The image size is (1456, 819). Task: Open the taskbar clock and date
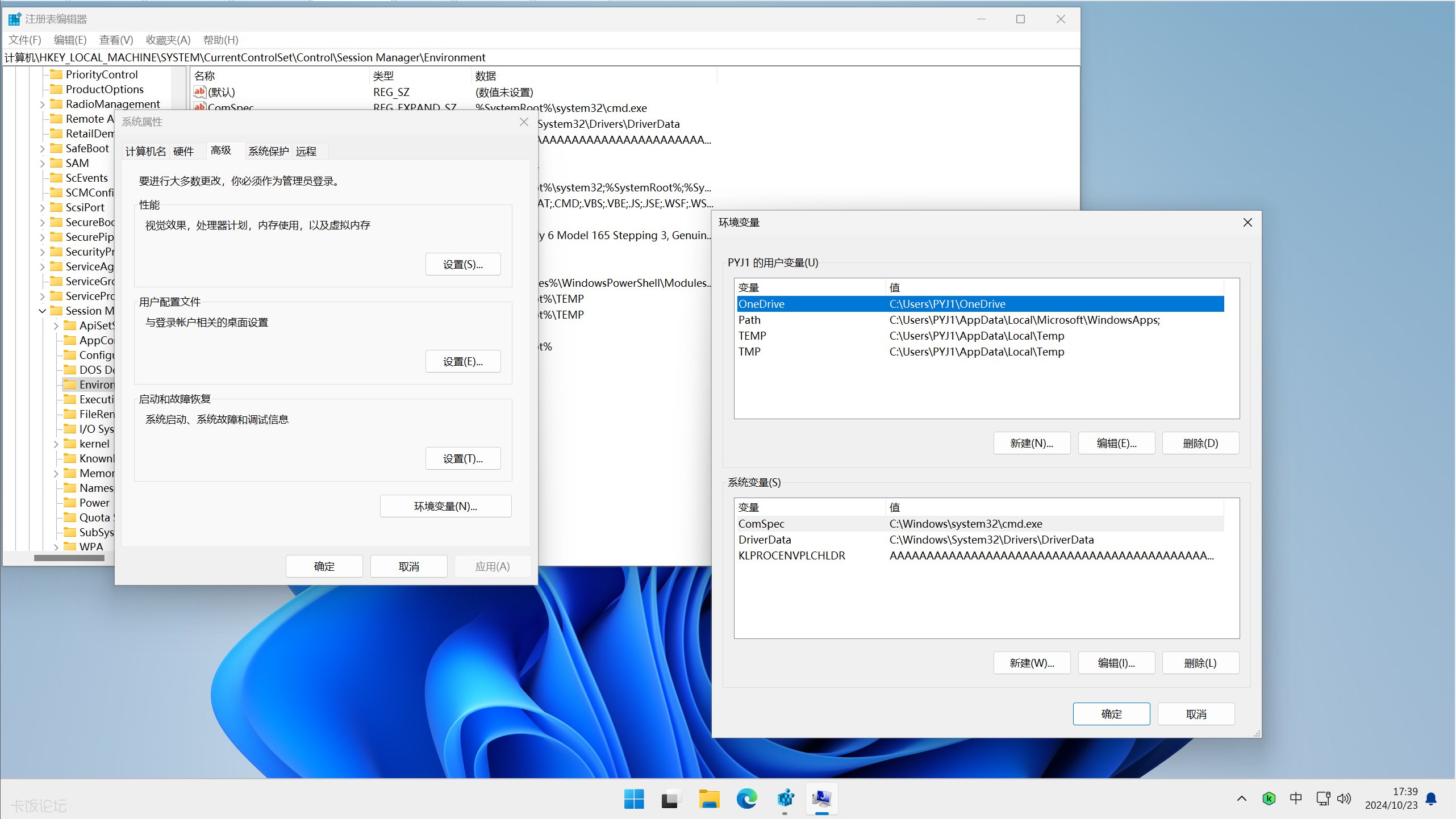[1391, 799]
